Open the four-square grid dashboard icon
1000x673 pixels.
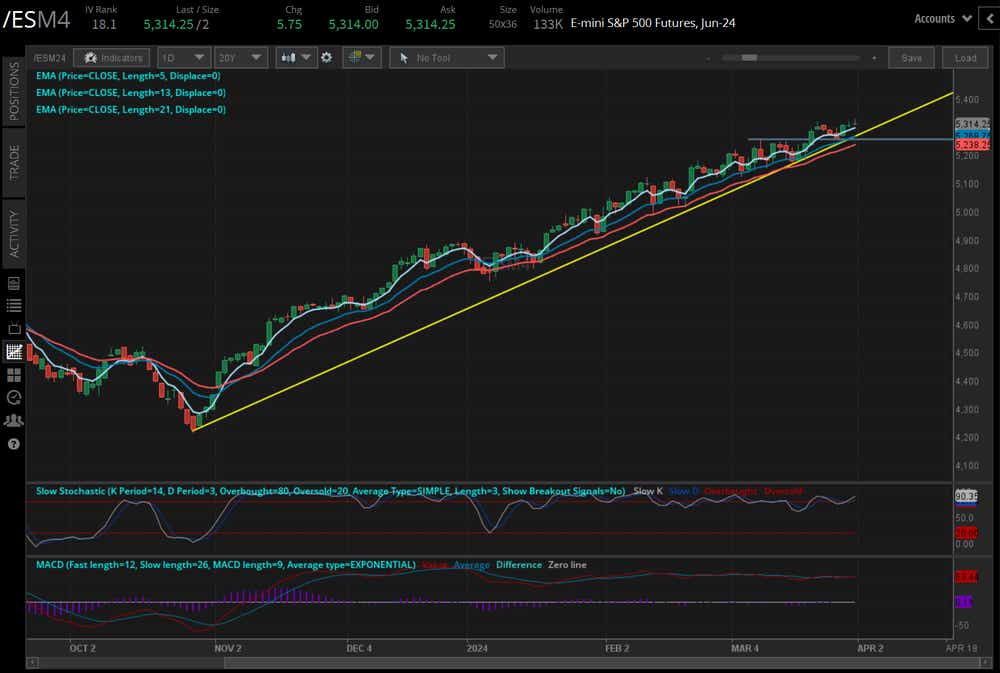pos(14,375)
